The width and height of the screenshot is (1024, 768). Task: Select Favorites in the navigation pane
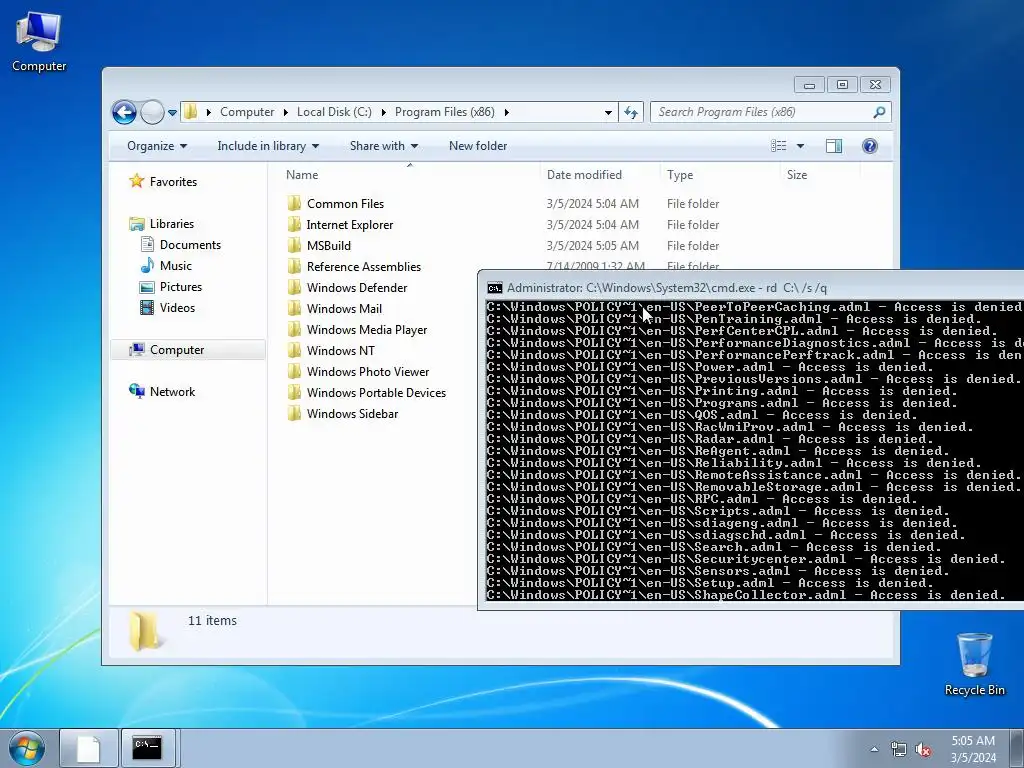click(173, 182)
